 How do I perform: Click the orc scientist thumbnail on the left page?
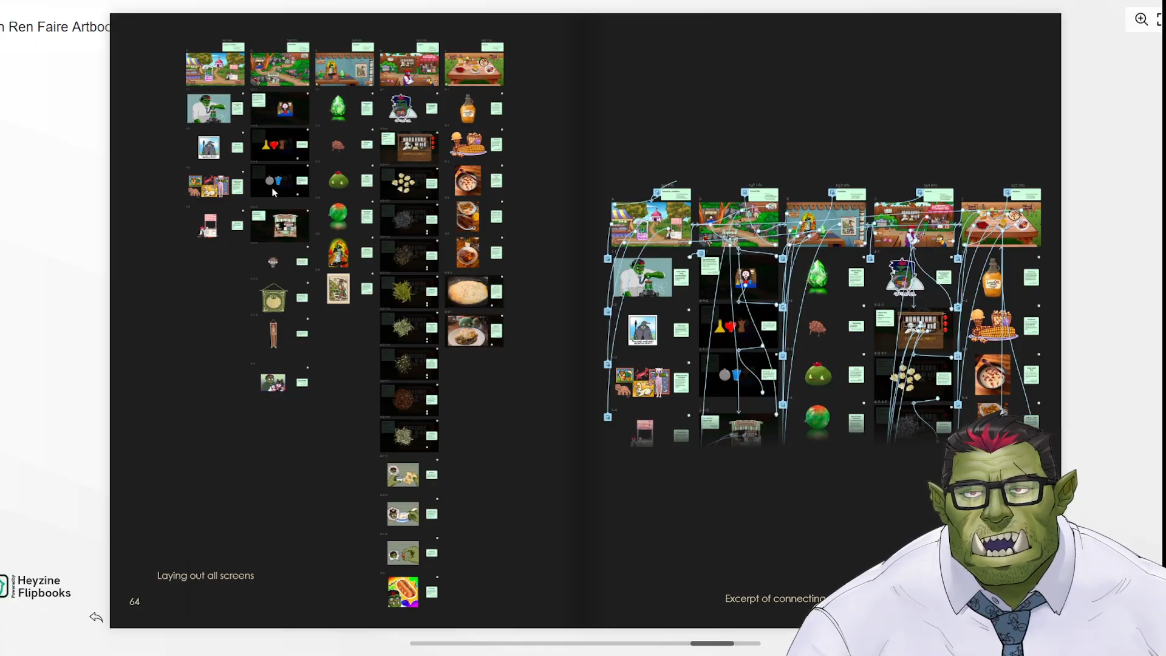tap(208, 109)
